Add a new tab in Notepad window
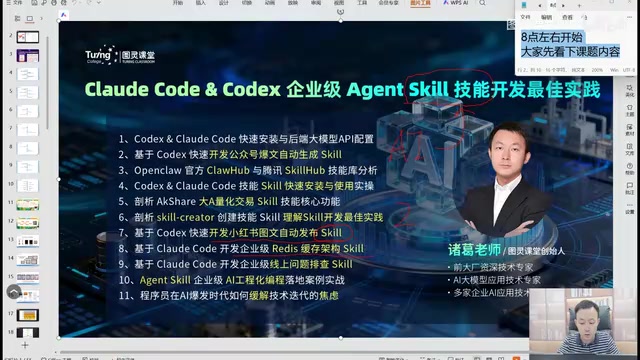 coord(579,5)
